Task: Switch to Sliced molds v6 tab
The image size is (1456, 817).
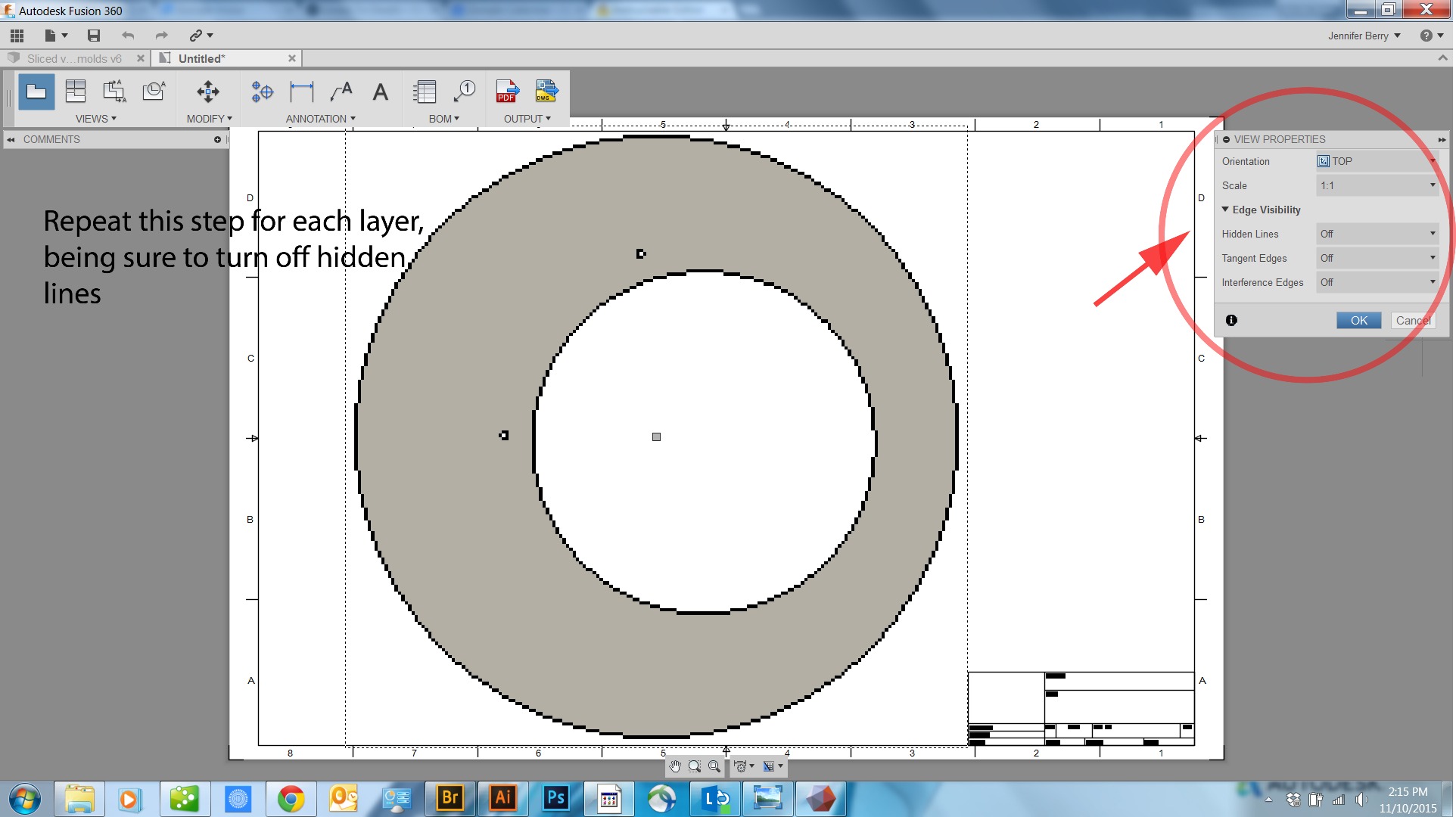Action: pyautogui.click(x=74, y=58)
